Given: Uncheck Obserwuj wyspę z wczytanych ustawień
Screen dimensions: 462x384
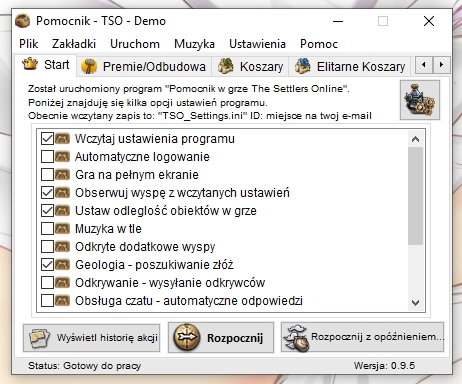Looking at the screenshot, I should point(47,192).
